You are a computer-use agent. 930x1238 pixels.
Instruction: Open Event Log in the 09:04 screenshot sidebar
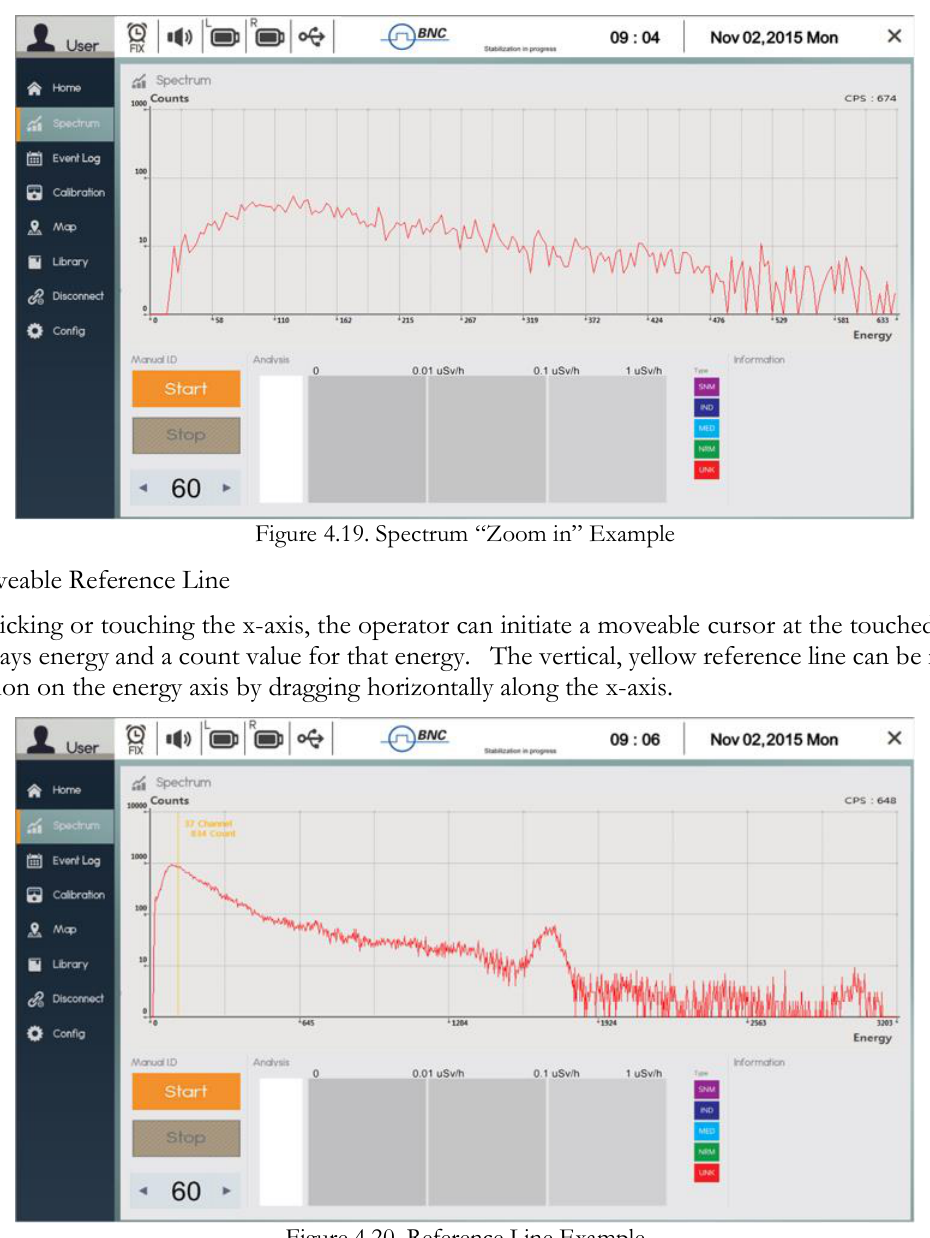tap(65, 158)
